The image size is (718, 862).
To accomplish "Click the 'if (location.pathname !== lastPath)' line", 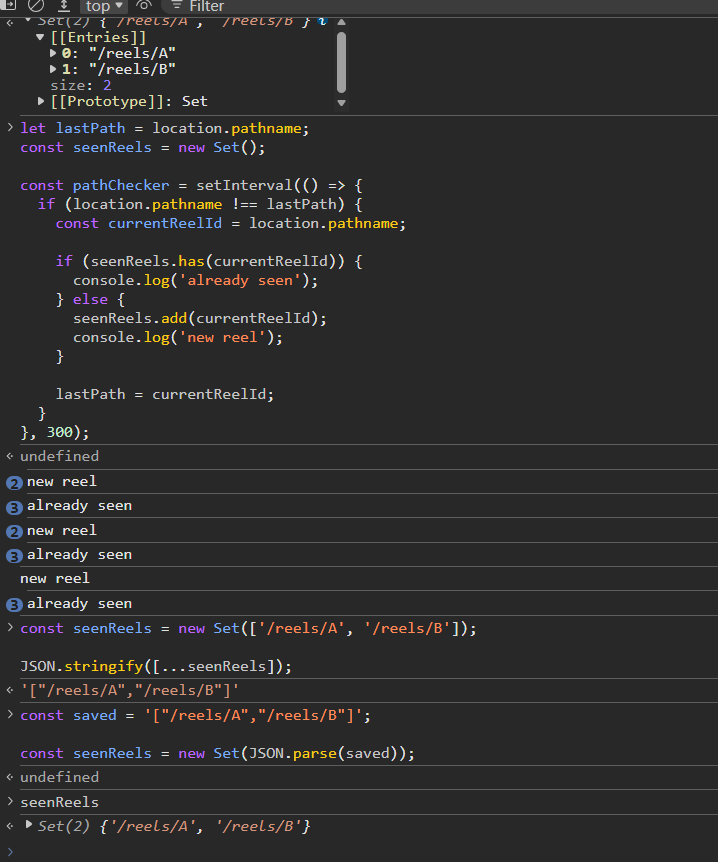I will point(200,204).
